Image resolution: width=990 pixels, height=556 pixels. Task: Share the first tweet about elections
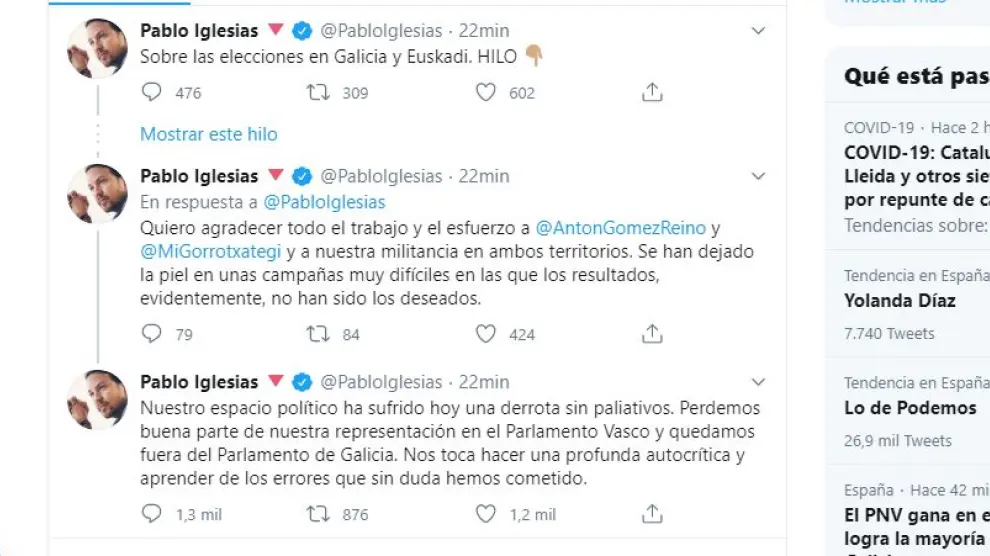tap(652, 93)
